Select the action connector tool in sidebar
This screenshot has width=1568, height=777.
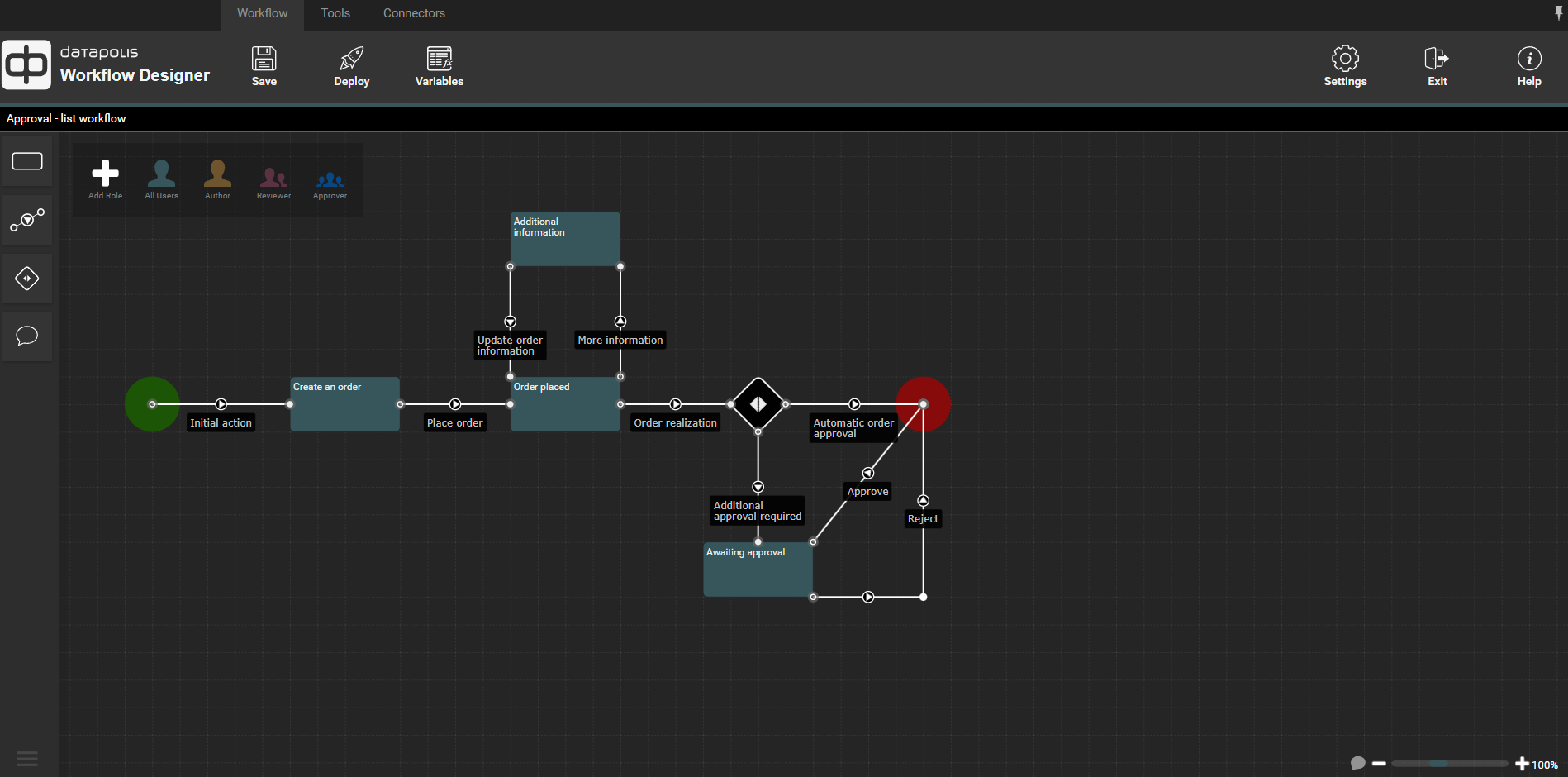27,220
